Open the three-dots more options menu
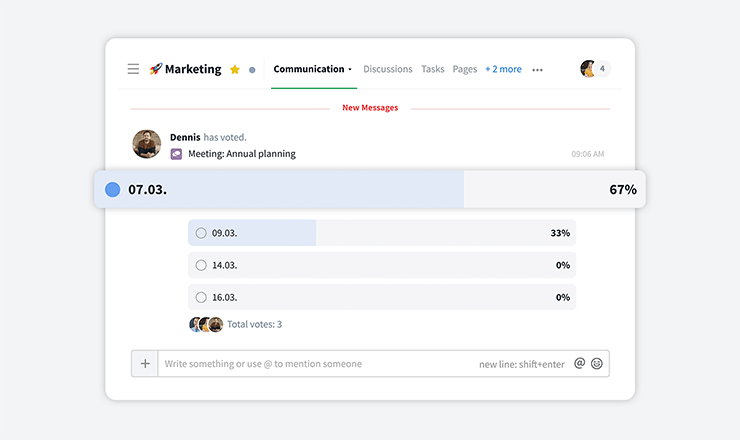Image resolution: width=740 pixels, height=440 pixels. pyautogui.click(x=537, y=70)
